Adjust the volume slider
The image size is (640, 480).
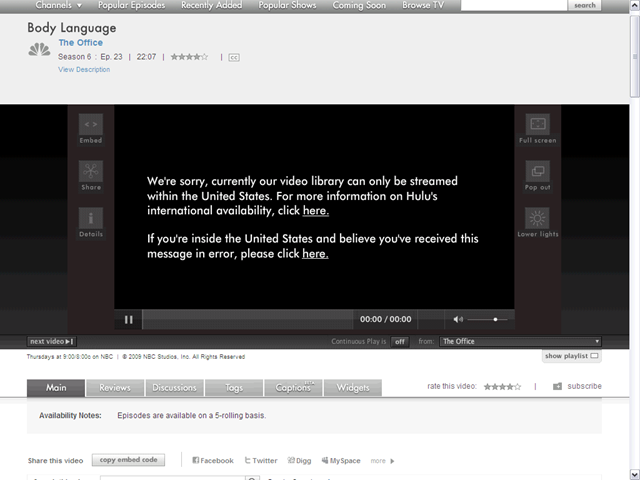pos(495,319)
